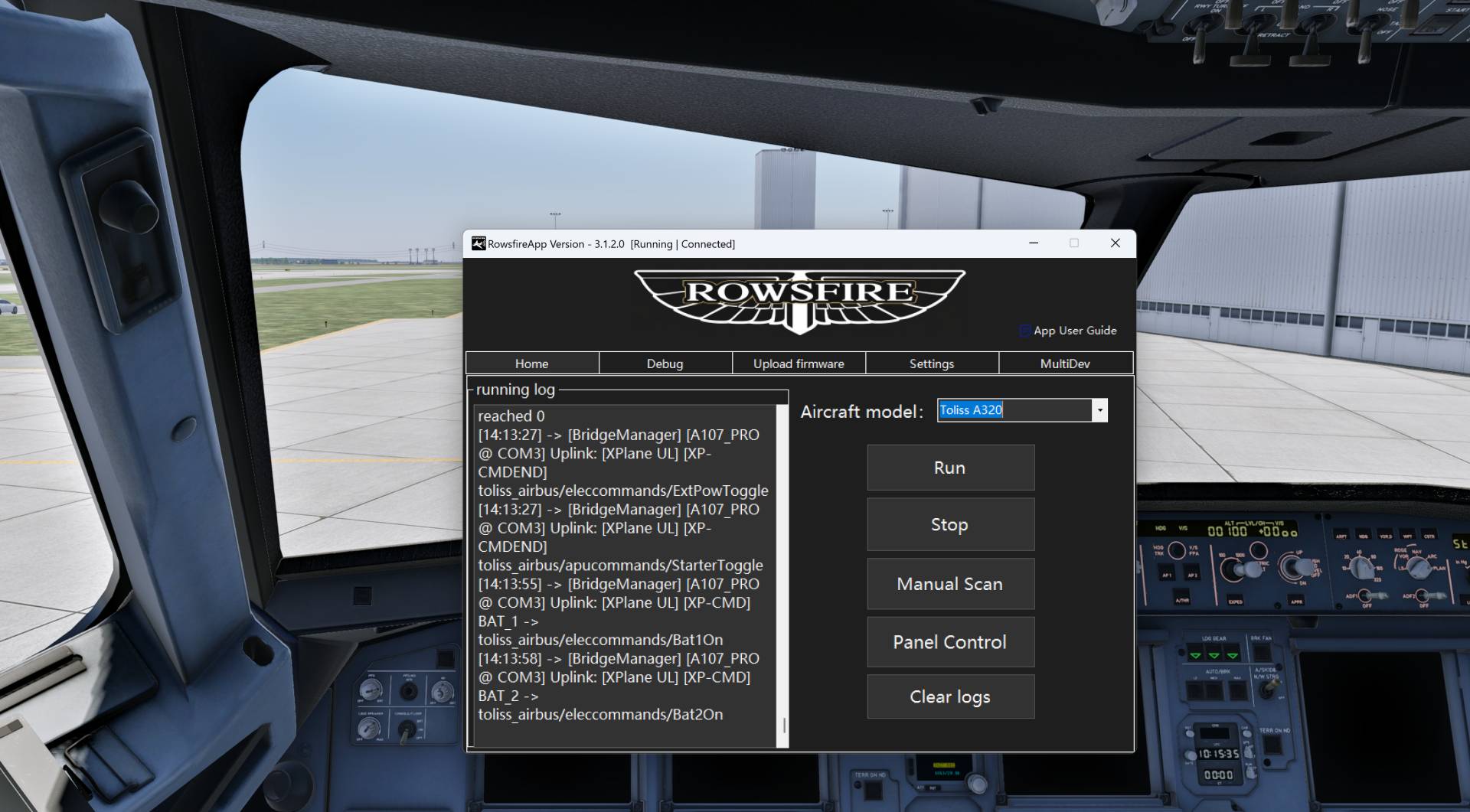Viewport: 1470px width, 812px height.
Task: Start a Manual Scan
Action: click(950, 584)
